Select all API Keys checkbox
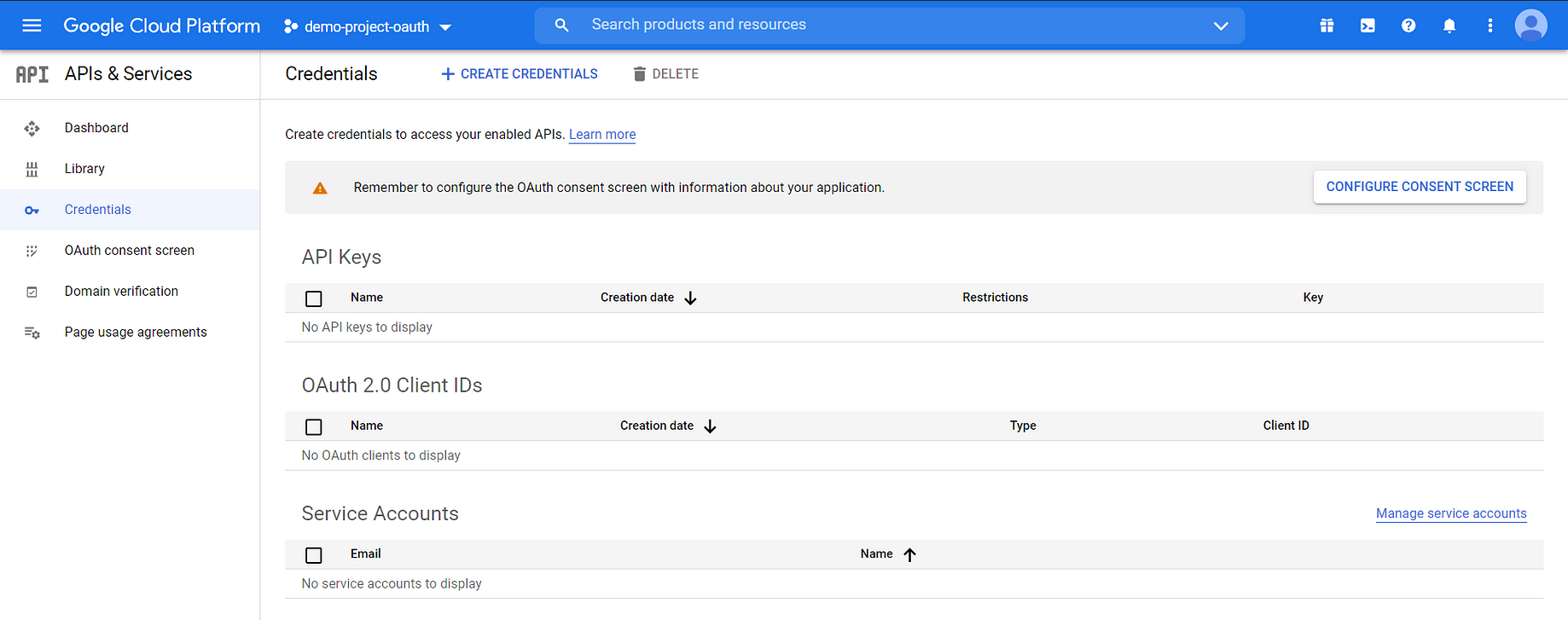Image resolution: width=1568 pixels, height=620 pixels. tap(314, 298)
